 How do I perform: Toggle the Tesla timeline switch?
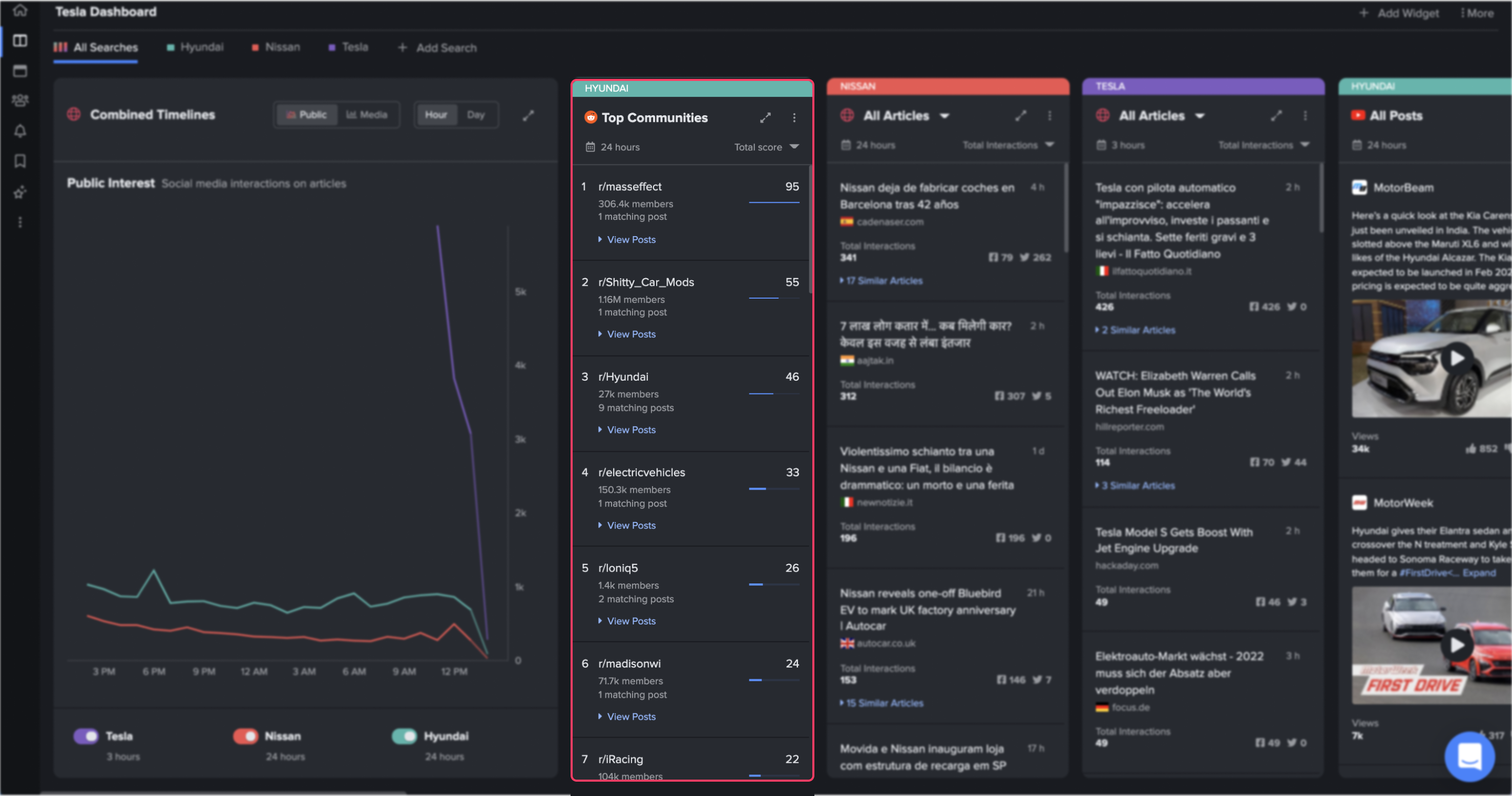(86, 736)
